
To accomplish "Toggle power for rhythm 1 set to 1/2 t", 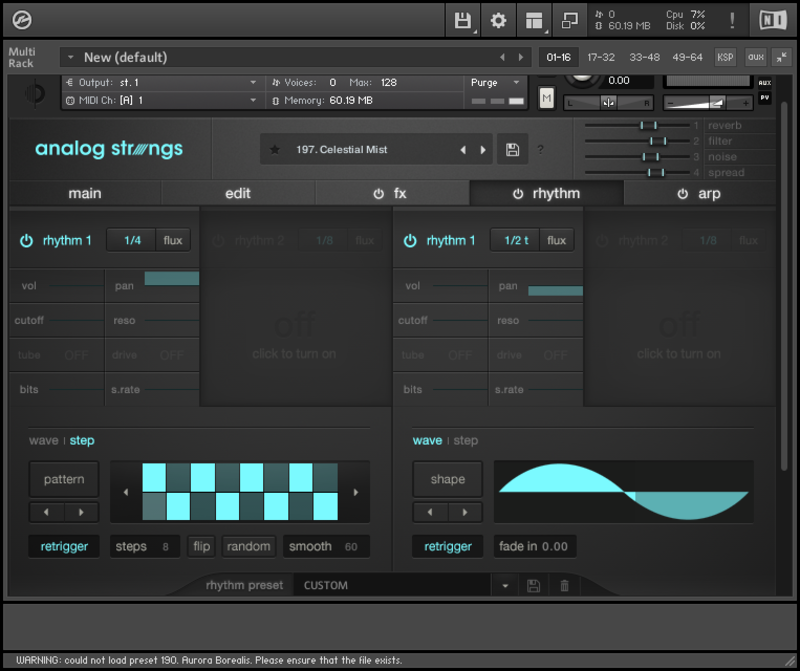I will click(x=410, y=240).
